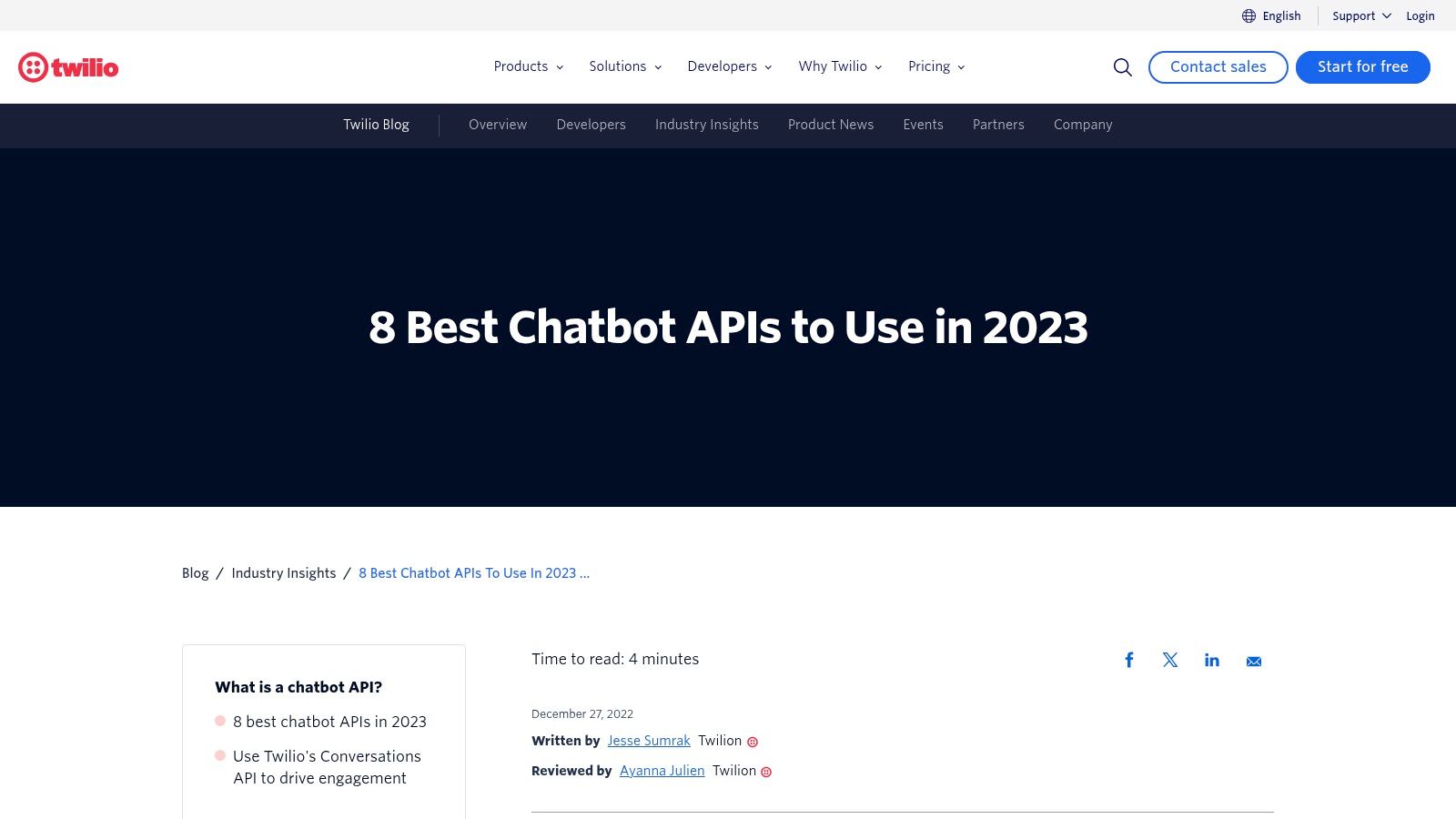This screenshot has height=819, width=1456.
Task: Click the Start for free button
Action: point(1362,67)
